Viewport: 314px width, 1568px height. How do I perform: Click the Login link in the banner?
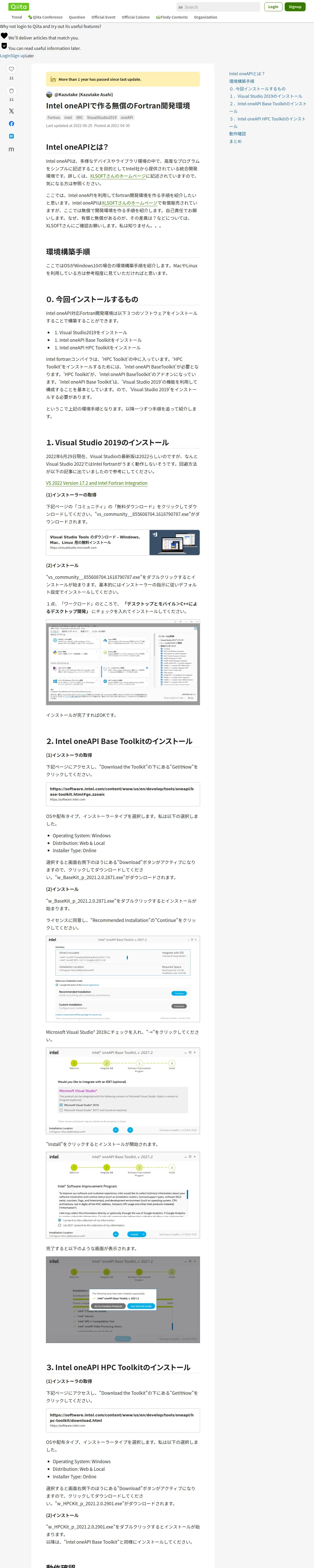point(5,55)
